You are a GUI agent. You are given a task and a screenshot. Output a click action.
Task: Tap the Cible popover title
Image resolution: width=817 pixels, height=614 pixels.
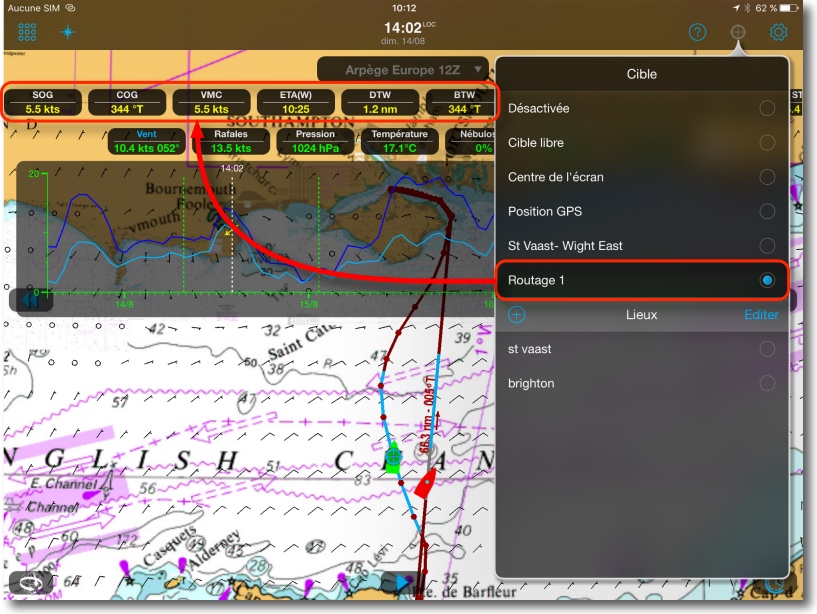click(x=641, y=74)
